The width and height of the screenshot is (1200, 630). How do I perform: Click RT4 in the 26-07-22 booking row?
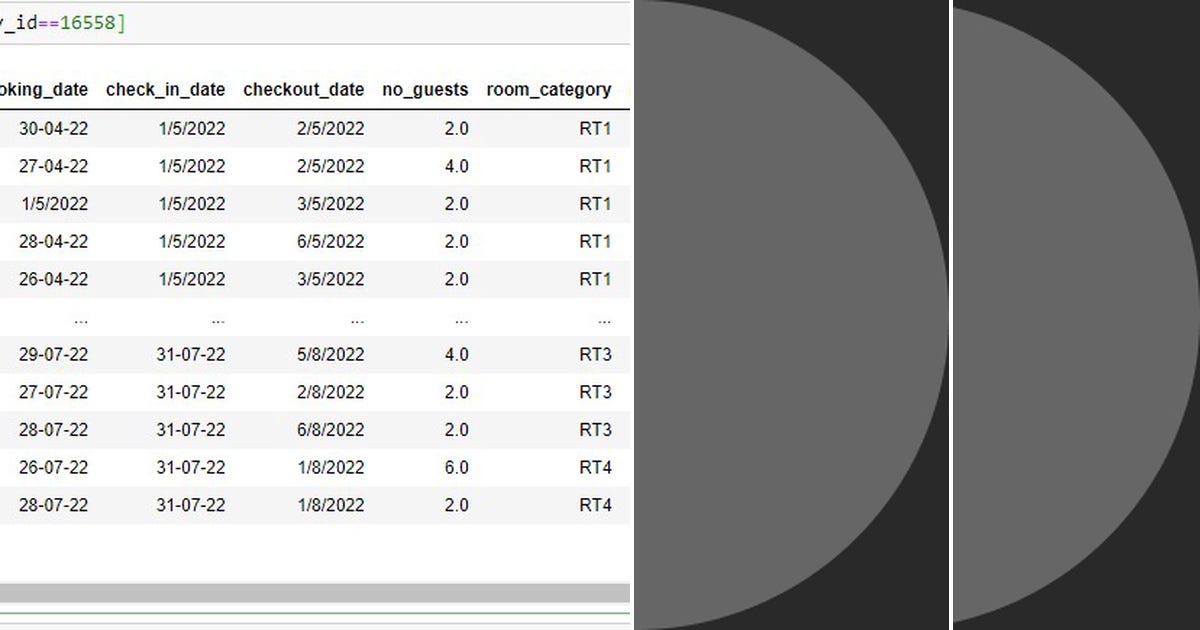(x=595, y=467)
